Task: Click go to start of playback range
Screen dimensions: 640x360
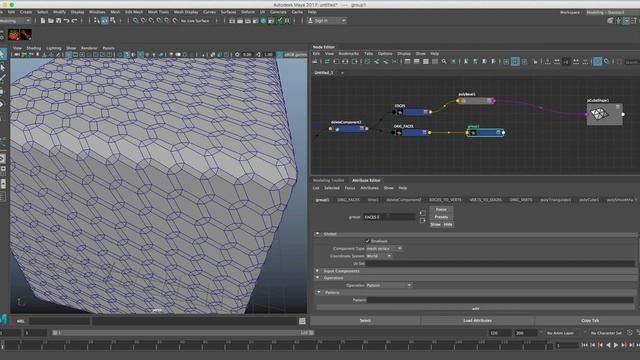Action: (584, 345)
